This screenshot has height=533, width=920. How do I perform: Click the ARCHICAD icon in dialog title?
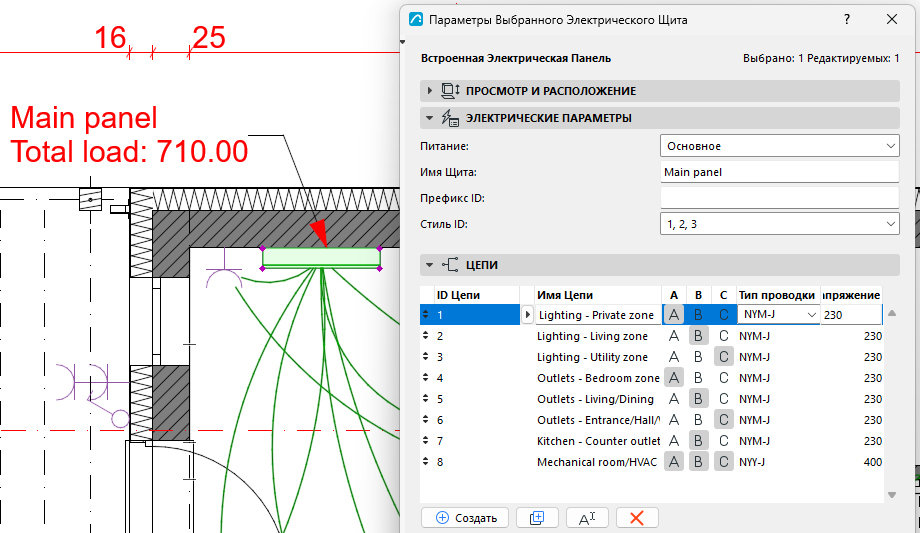pos(416,19)
